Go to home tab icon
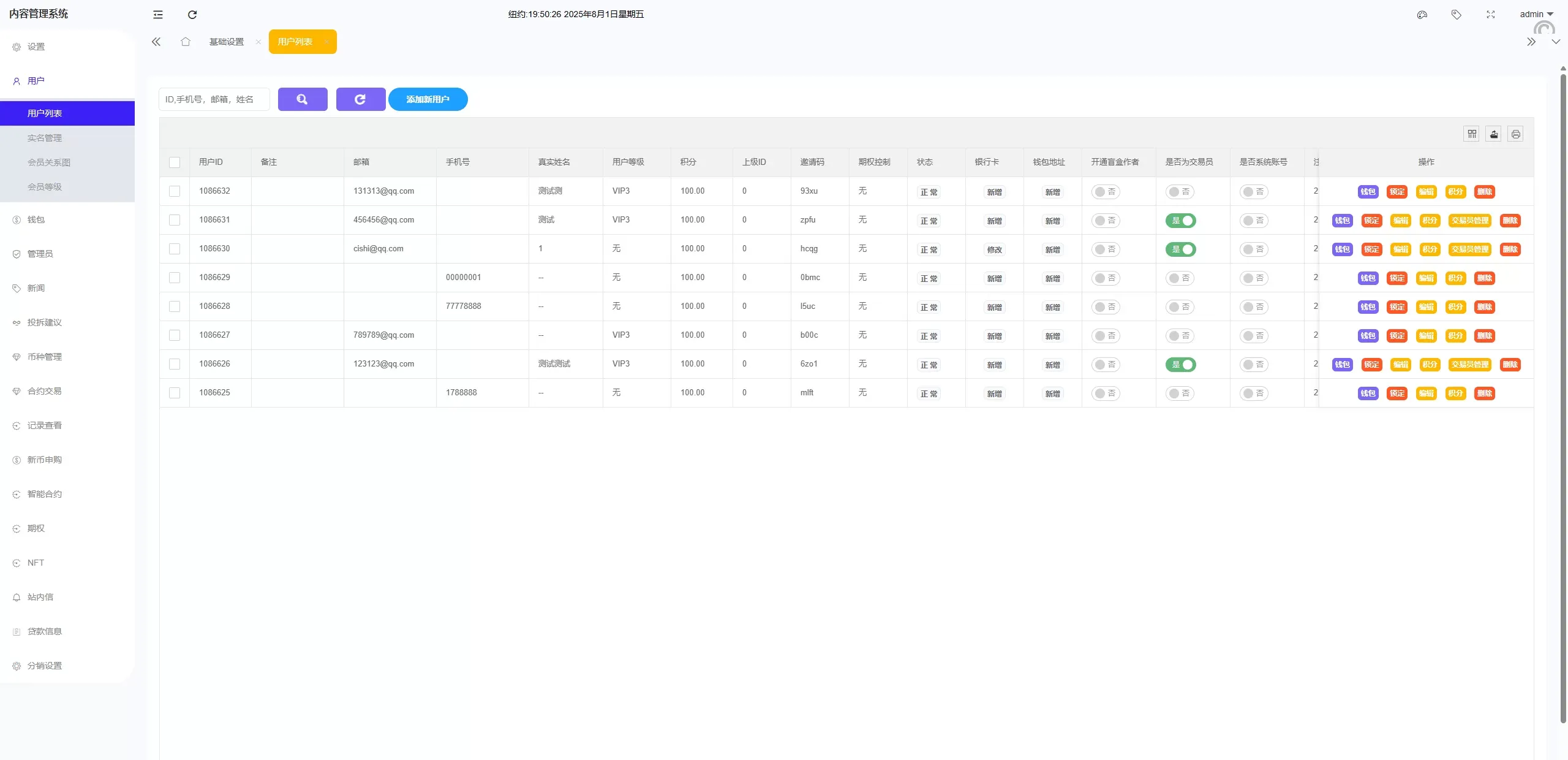Screen dimensions: 1568x760 click(186, 42)
